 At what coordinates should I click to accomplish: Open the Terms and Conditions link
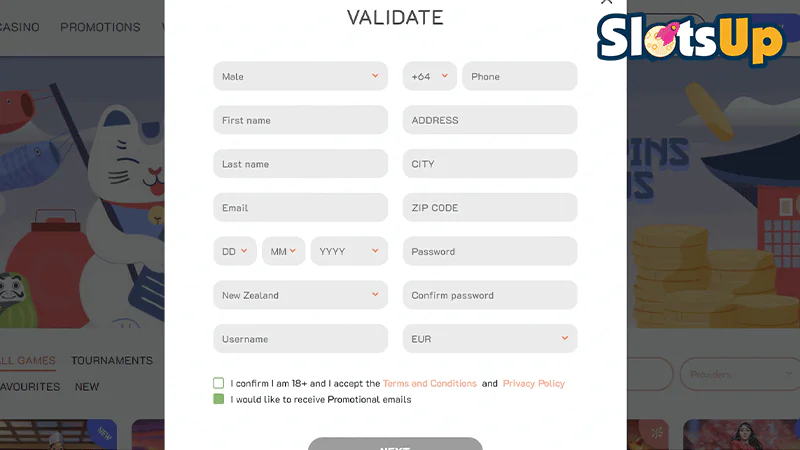point(430,383)
